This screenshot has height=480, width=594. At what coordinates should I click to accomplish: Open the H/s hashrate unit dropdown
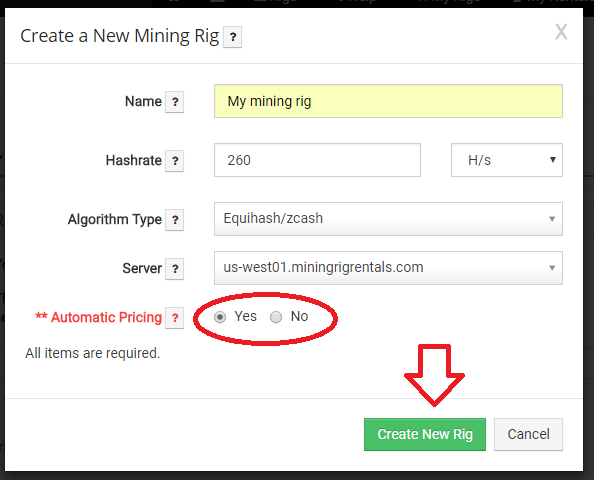507,160
